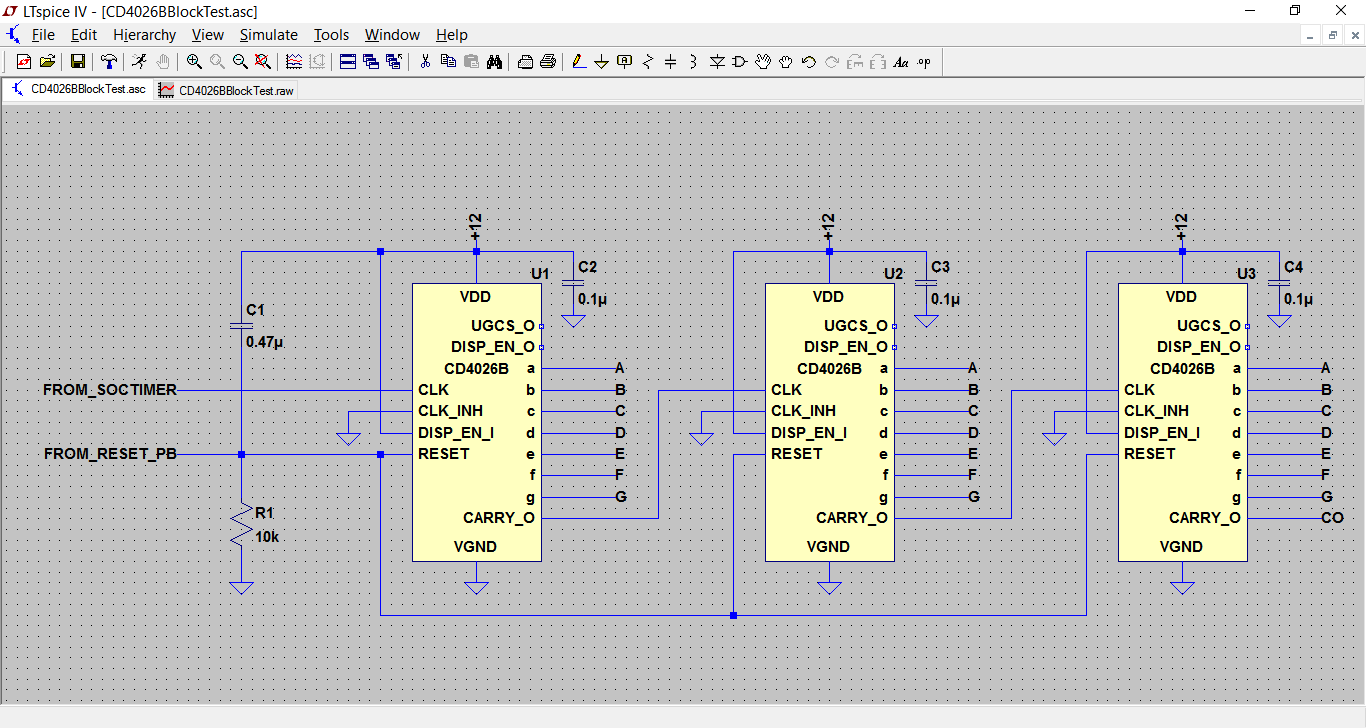Open the Edit menu
Screen dimensions: 1366x728
[84, 35]
